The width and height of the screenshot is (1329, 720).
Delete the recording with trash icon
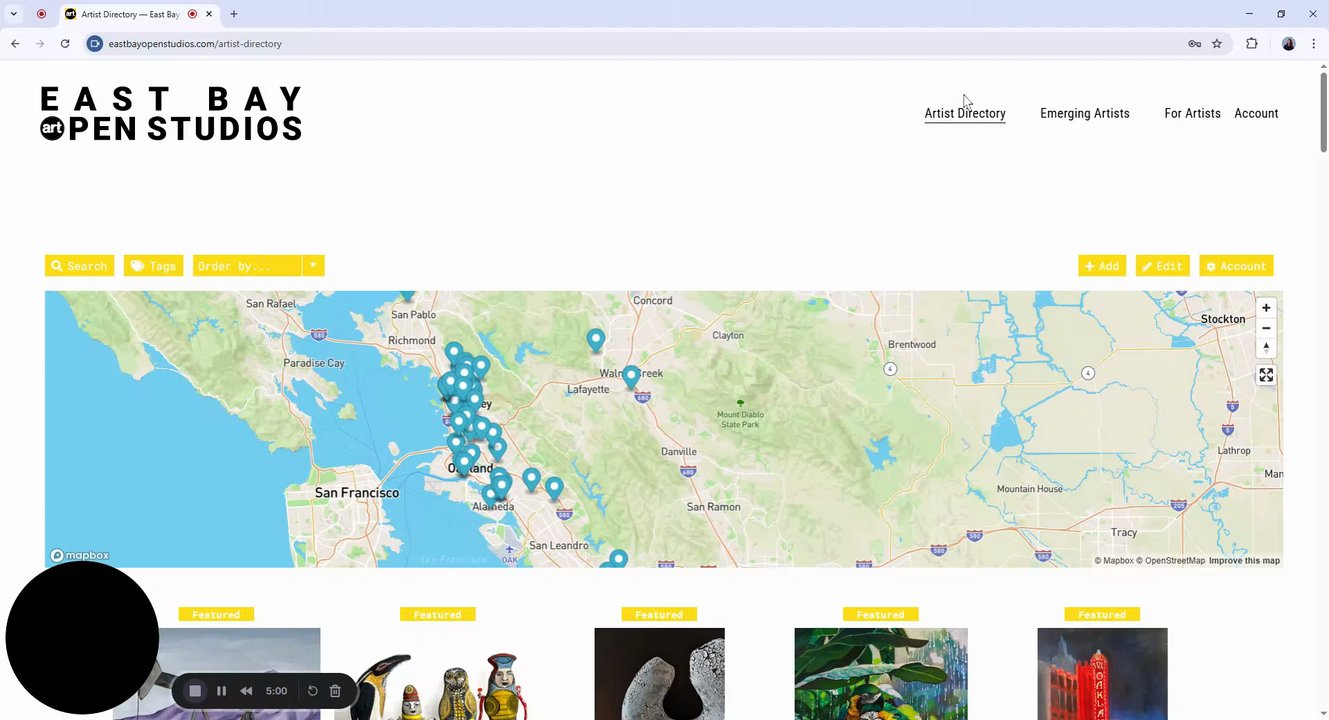pos(335,691)
